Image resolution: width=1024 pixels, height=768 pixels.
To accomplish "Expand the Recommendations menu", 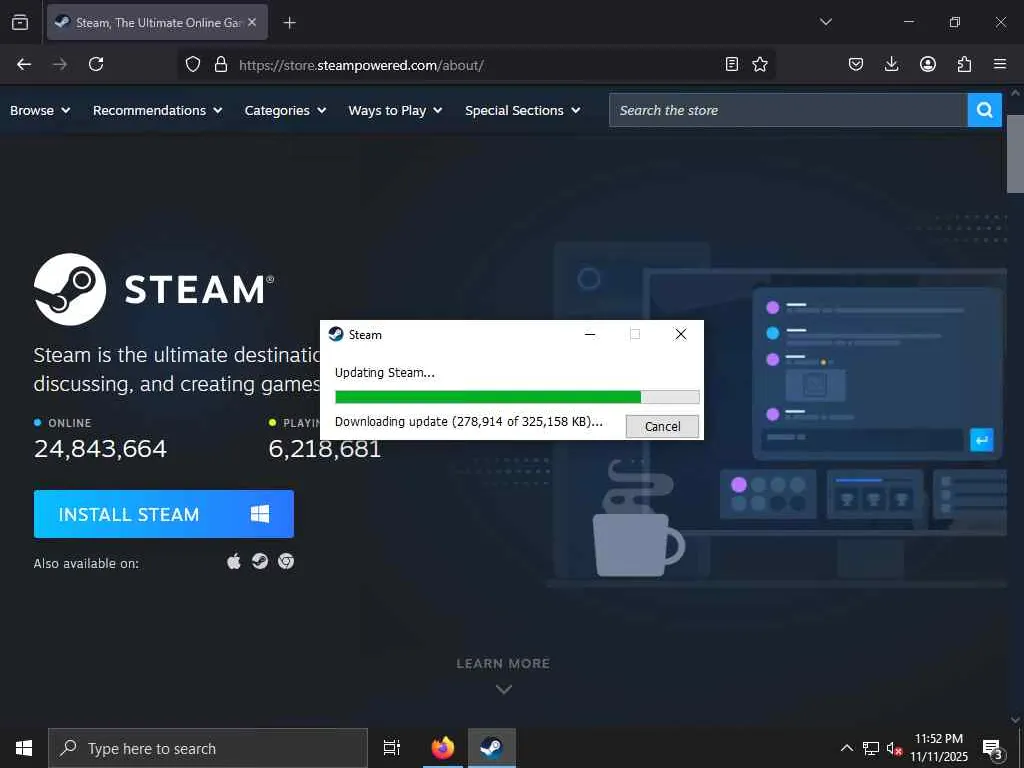I will (157, 110).
